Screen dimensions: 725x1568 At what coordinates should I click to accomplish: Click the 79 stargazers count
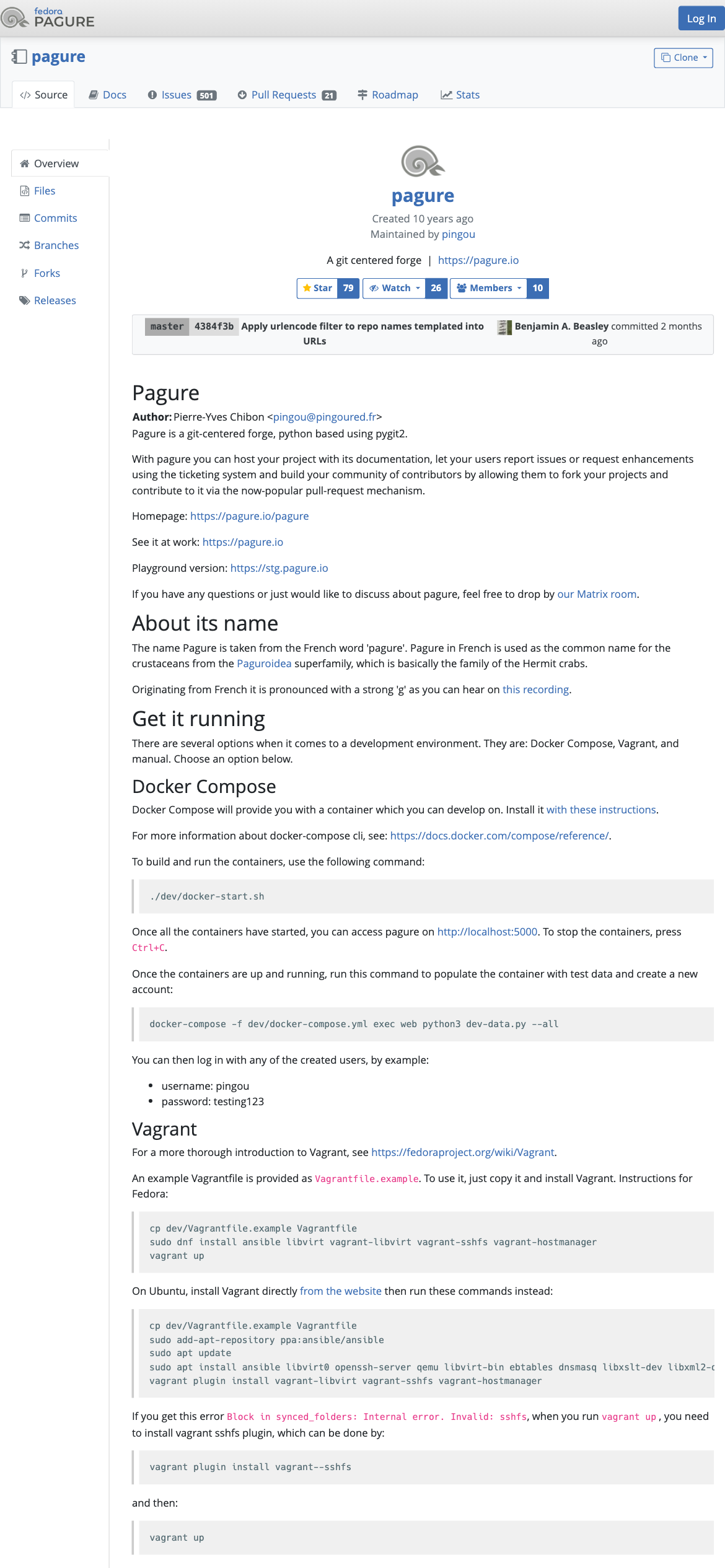coord(348,288)
